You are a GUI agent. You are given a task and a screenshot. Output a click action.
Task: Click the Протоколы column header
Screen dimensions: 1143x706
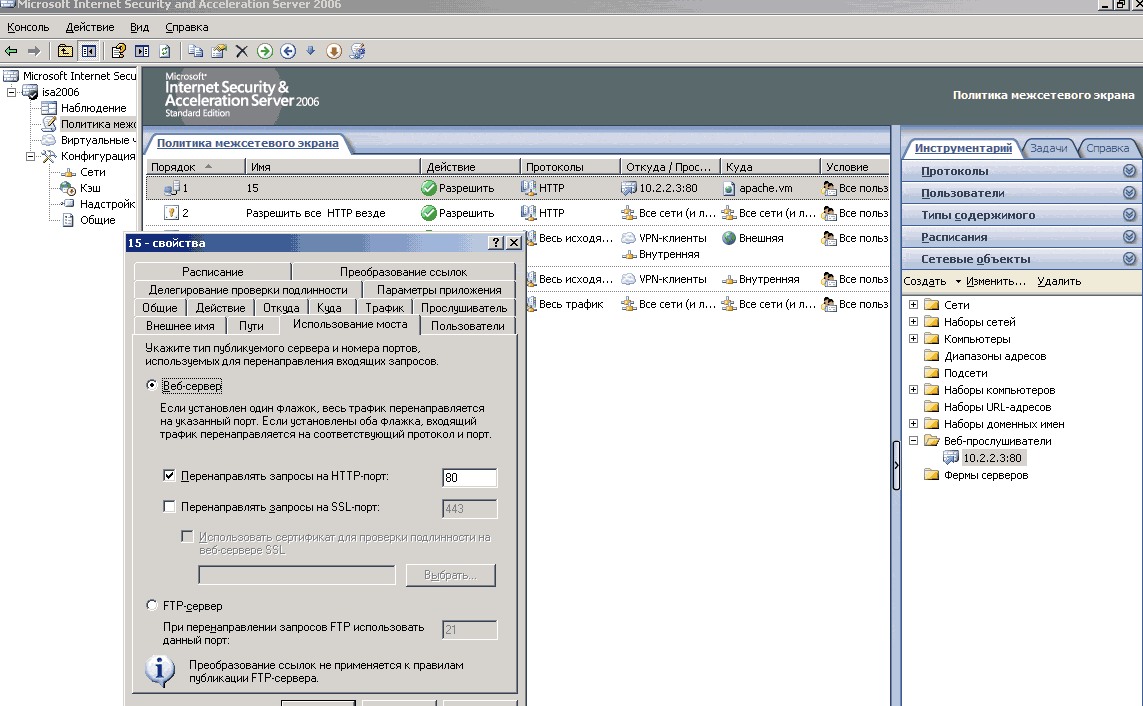(x=570, y=167)
